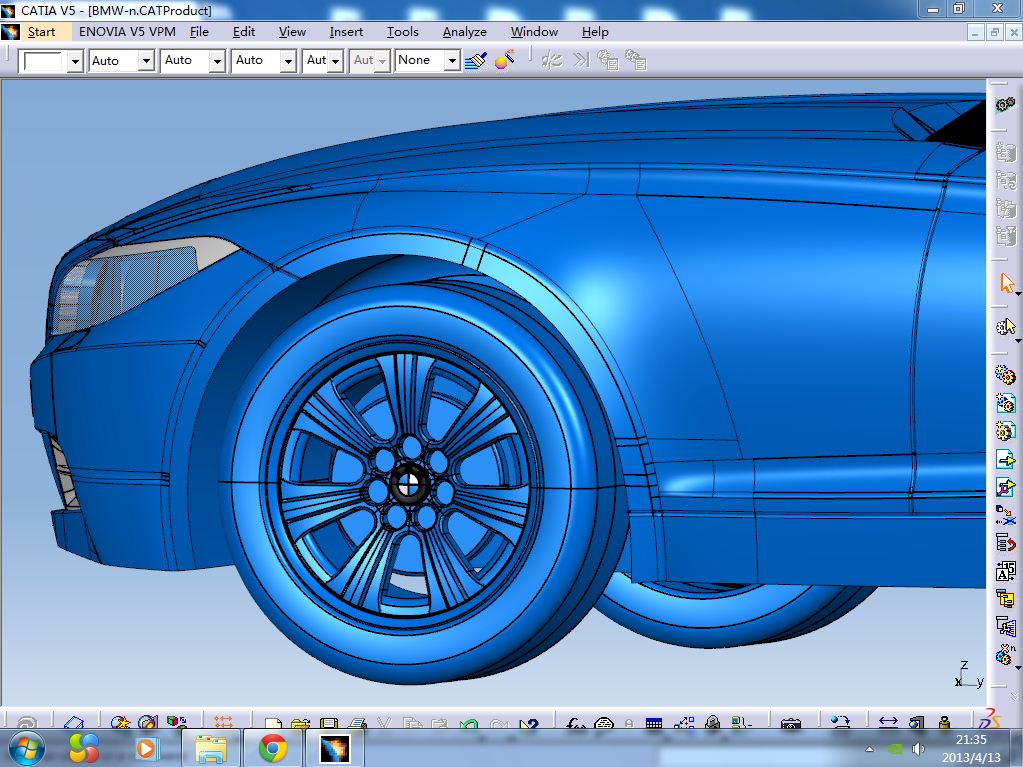Click the x-y-z axis indicator
This screenshot has width=1023, height=767.
(x=969, y=674)
